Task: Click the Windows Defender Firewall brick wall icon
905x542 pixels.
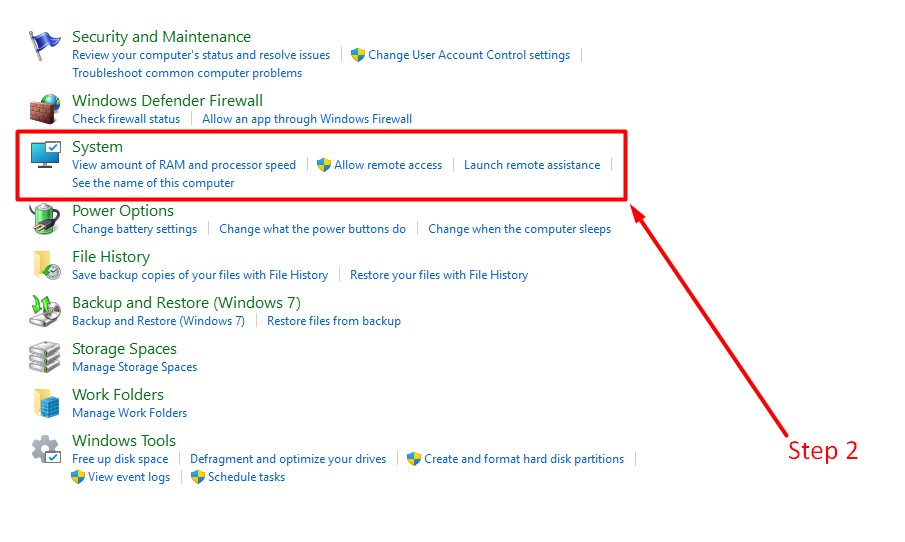Action: coord(44,109)
